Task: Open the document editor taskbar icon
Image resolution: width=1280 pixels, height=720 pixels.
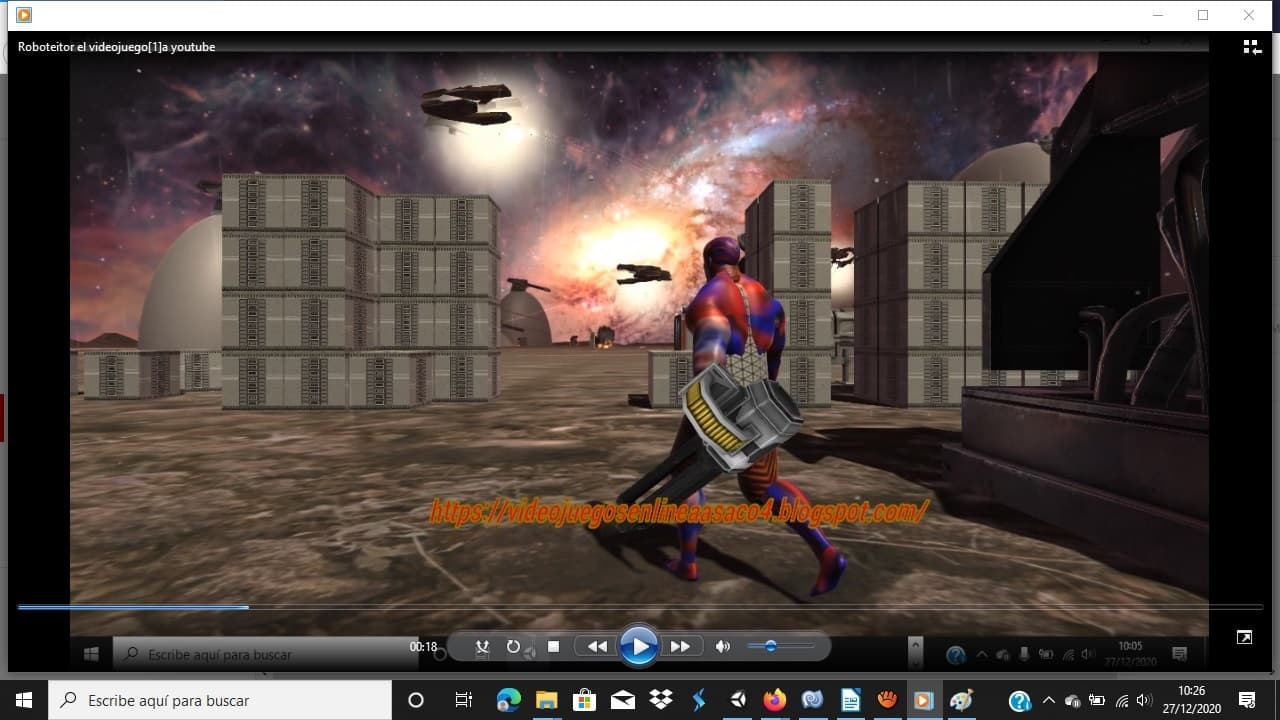Action: click(850, 700)
